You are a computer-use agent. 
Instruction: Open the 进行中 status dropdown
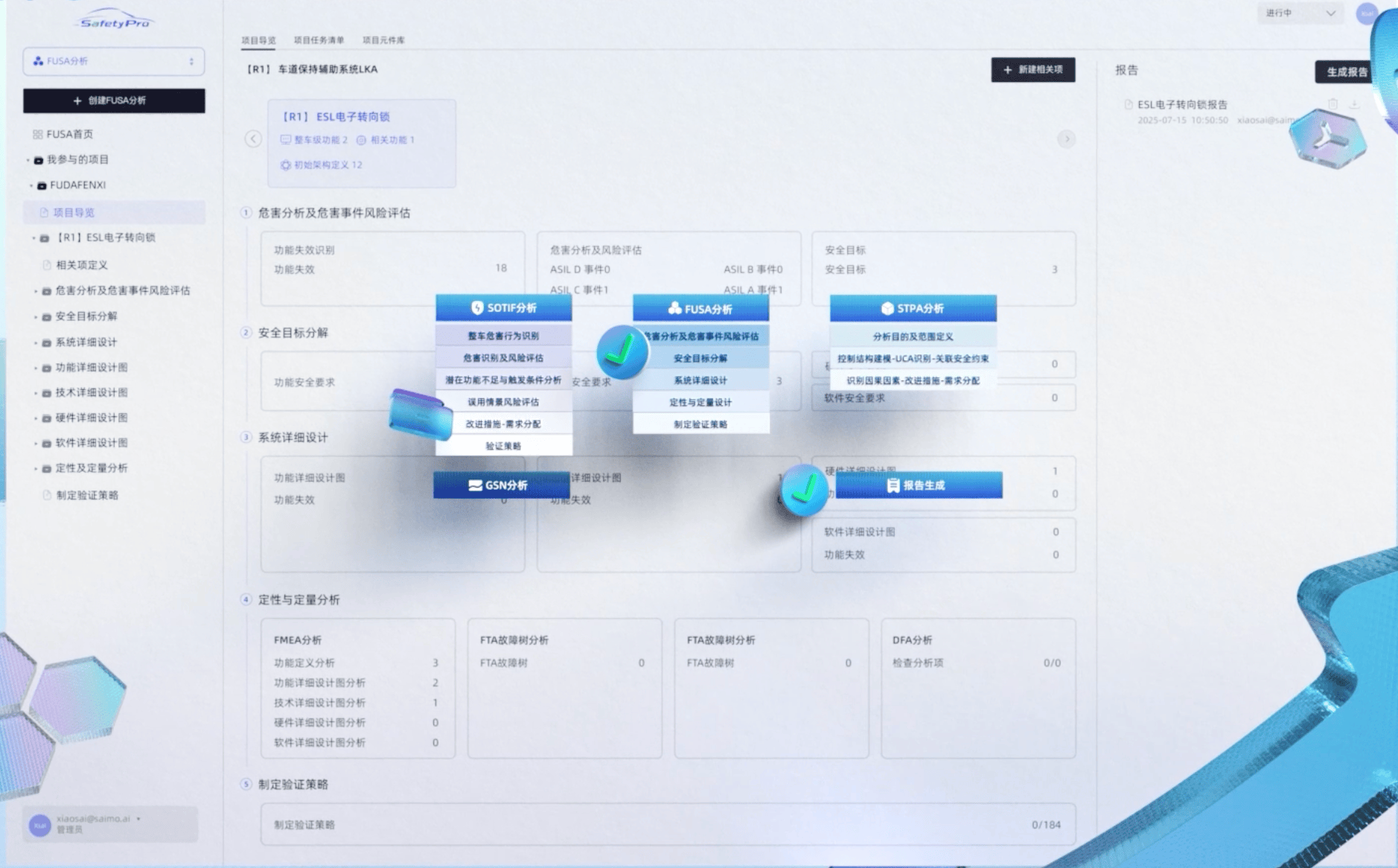(1300, 13)
